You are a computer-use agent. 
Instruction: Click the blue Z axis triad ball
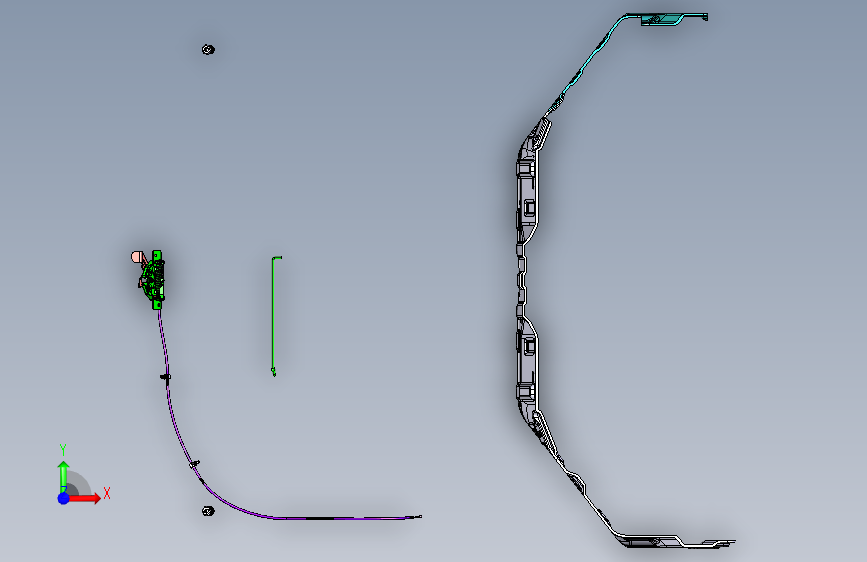[63, 498]
